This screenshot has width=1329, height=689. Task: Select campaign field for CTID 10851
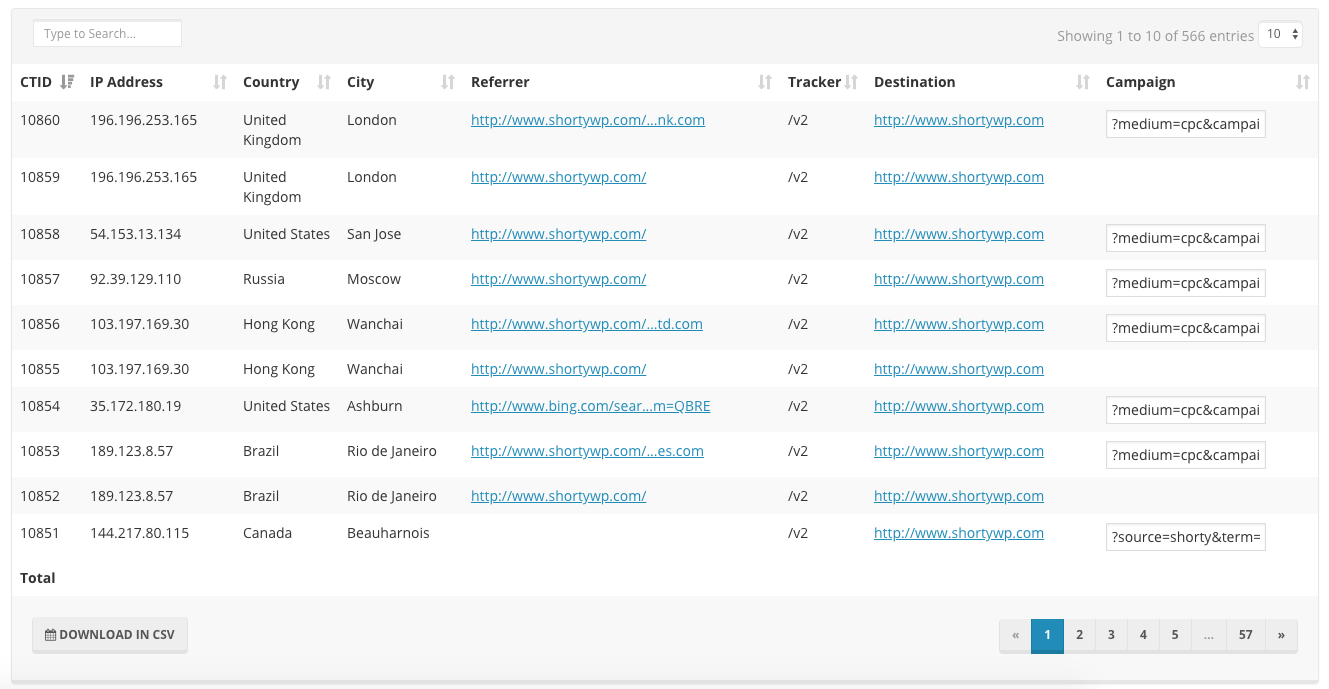pos(1186,538)
